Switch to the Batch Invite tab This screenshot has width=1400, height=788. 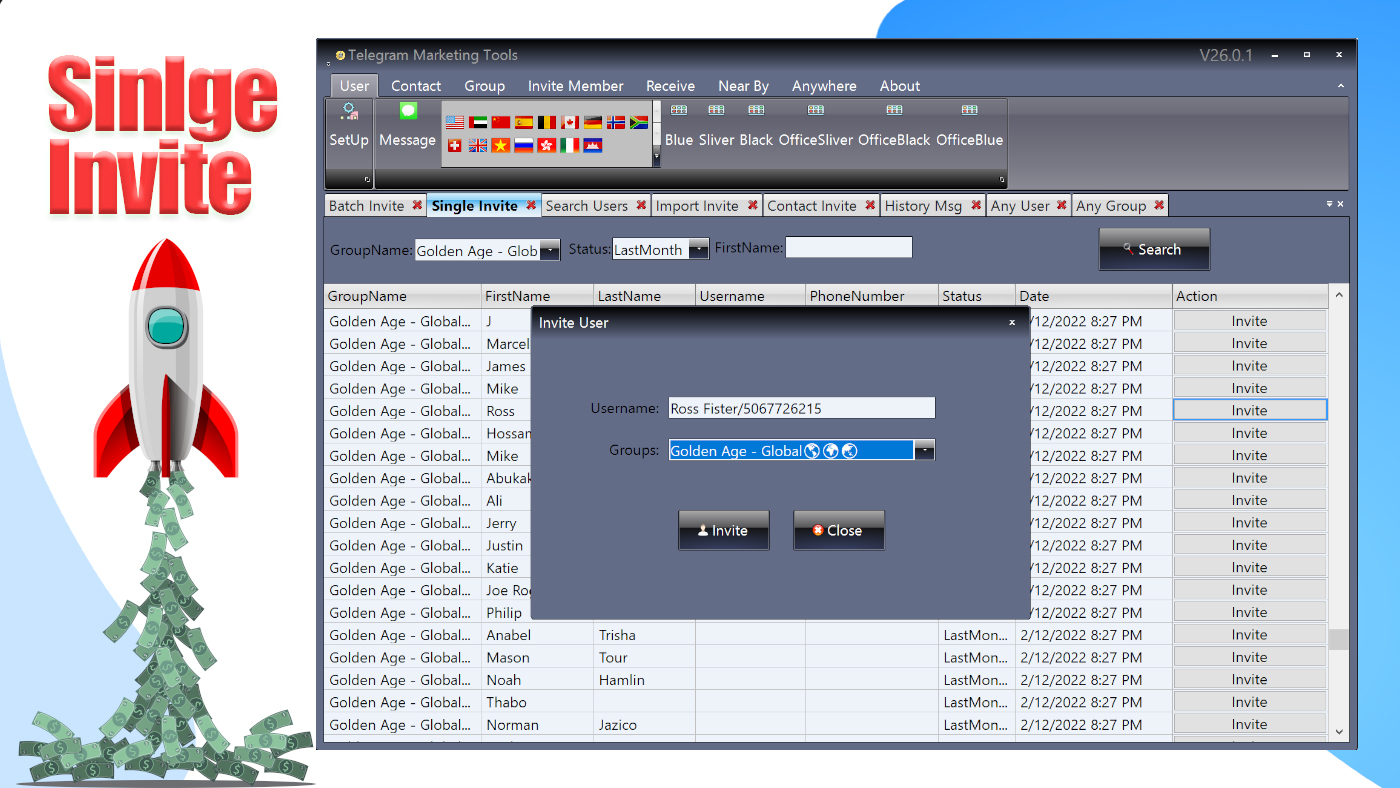tap(368, 205)
